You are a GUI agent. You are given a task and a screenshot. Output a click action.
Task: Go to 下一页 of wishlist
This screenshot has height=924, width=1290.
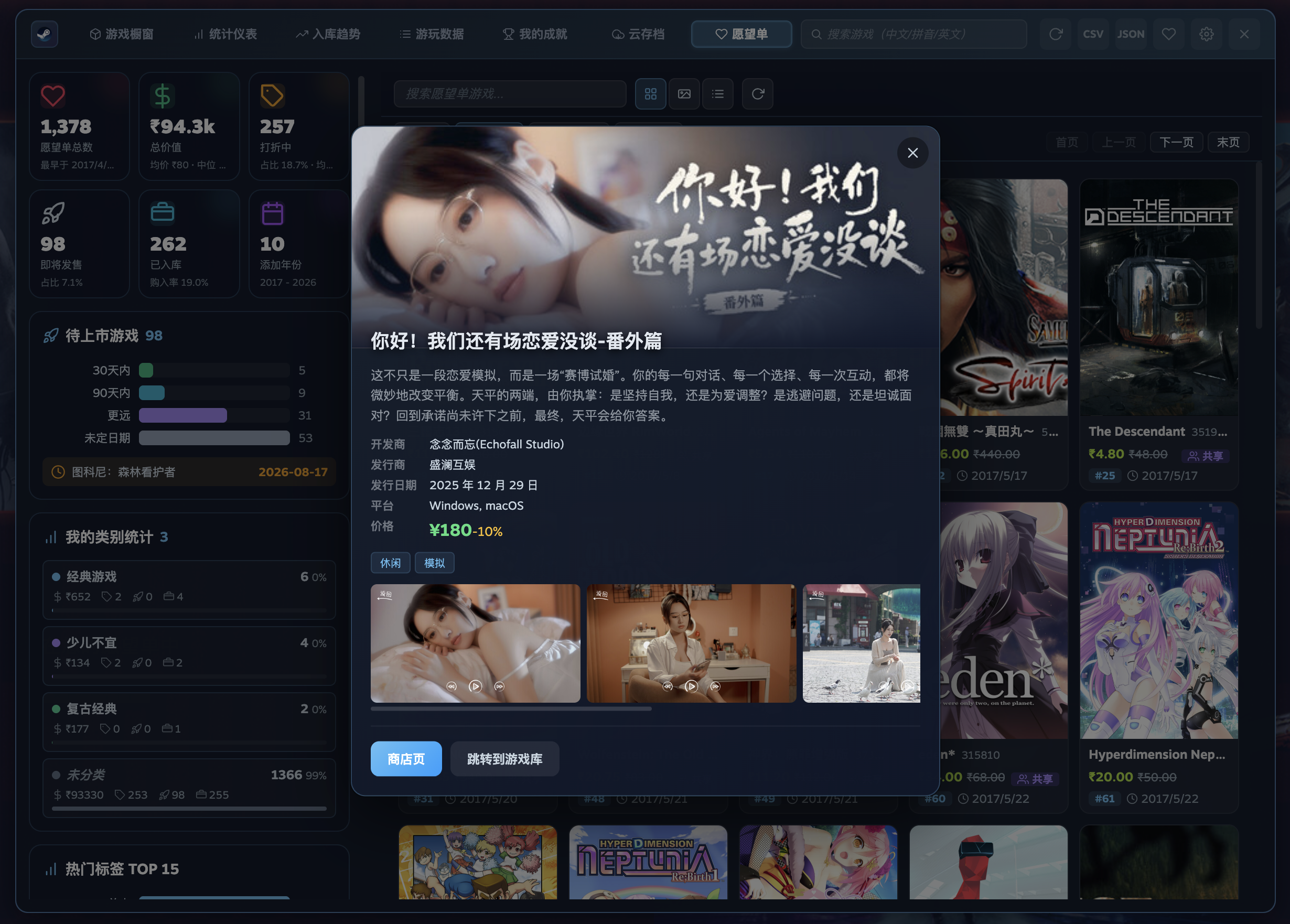click(x=1176, y=142)
